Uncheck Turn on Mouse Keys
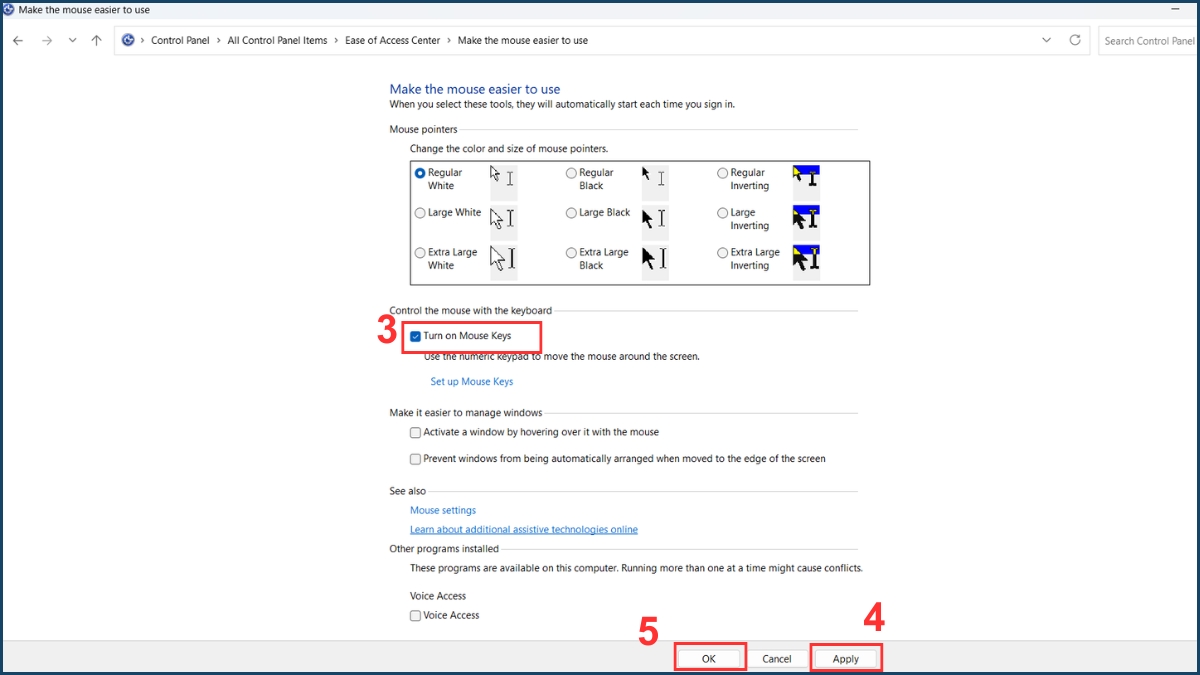Screen dimensions: 1200x675 tap(415, 336)
